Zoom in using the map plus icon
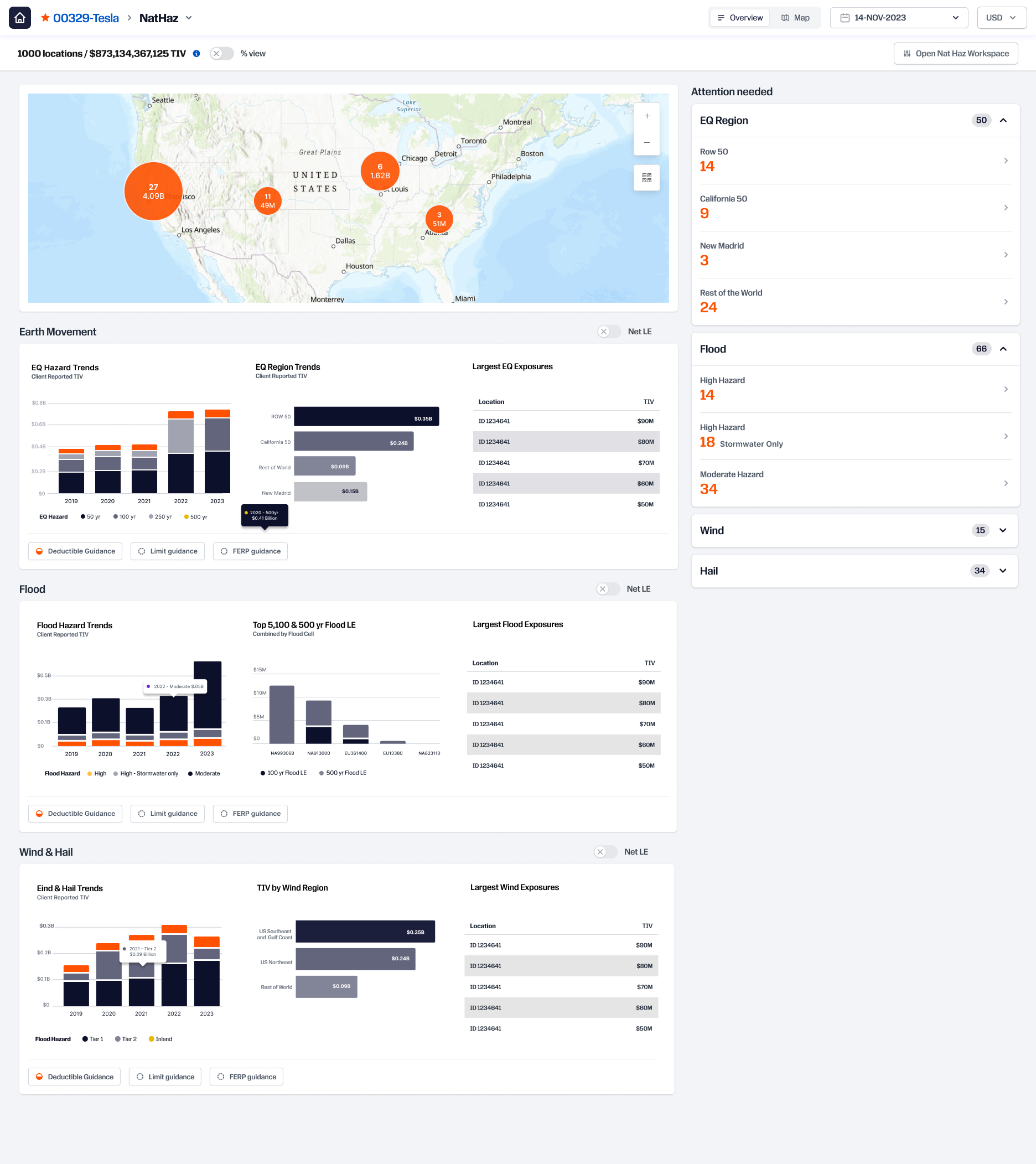1036x1164 pixels. coord(646,116)
